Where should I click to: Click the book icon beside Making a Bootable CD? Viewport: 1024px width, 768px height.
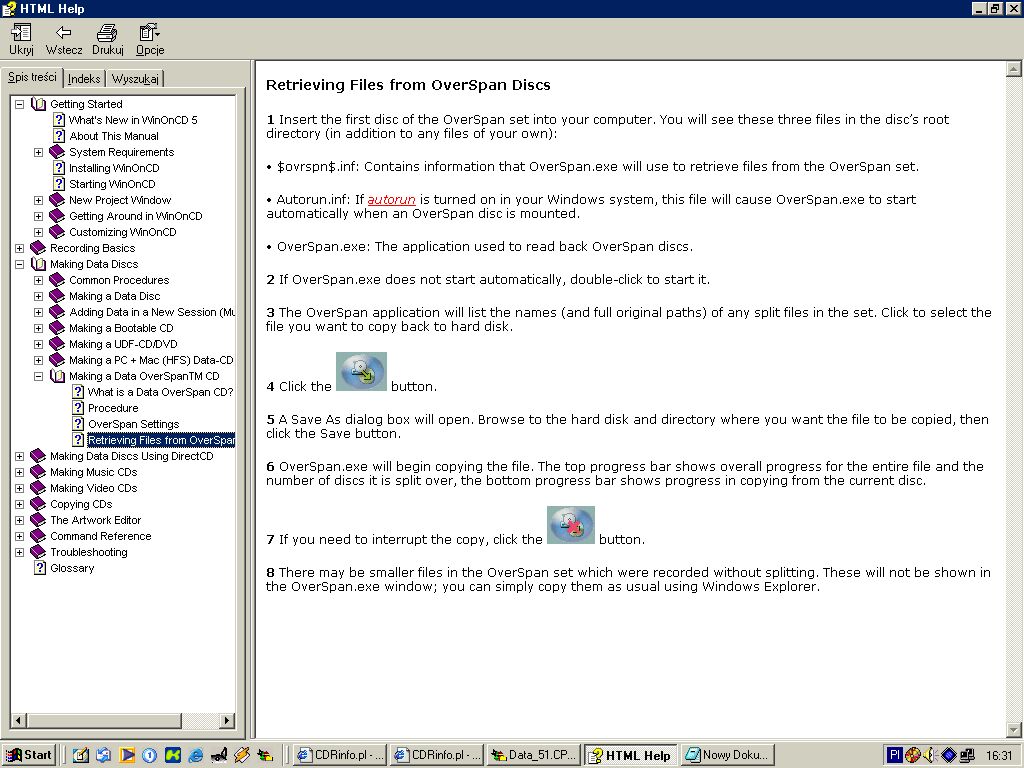coord(57,328)
